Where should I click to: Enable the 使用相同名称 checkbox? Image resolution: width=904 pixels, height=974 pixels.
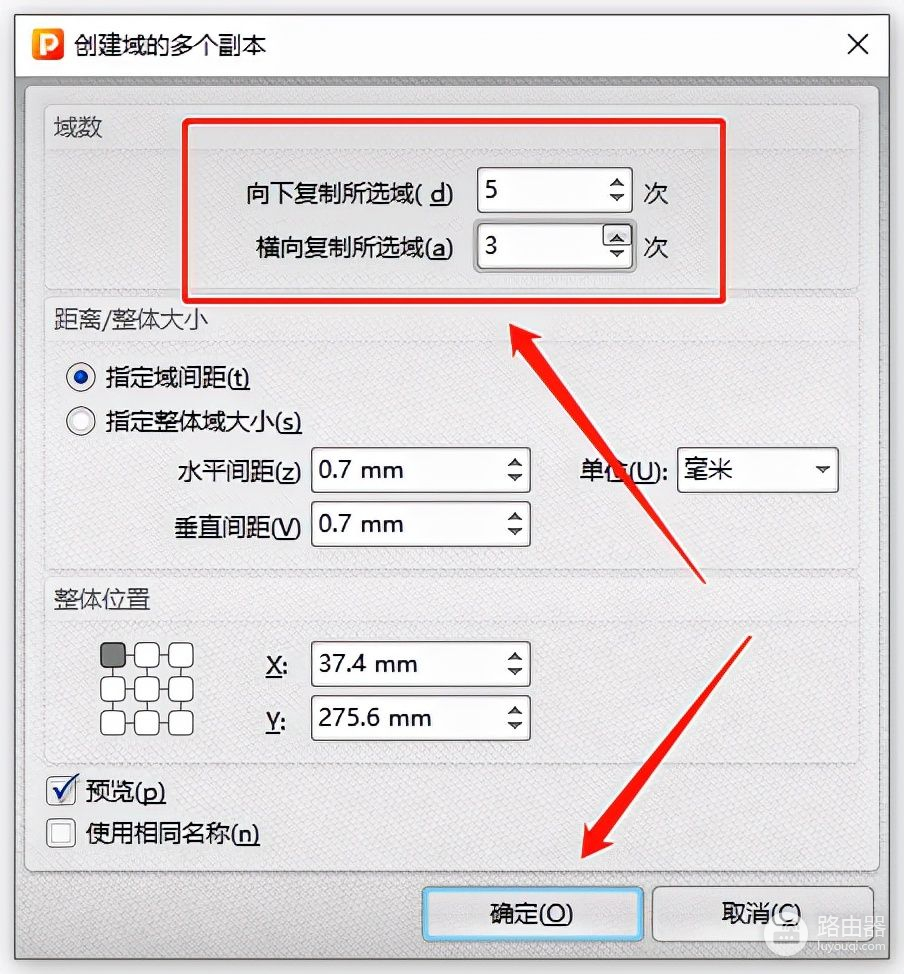62,833
